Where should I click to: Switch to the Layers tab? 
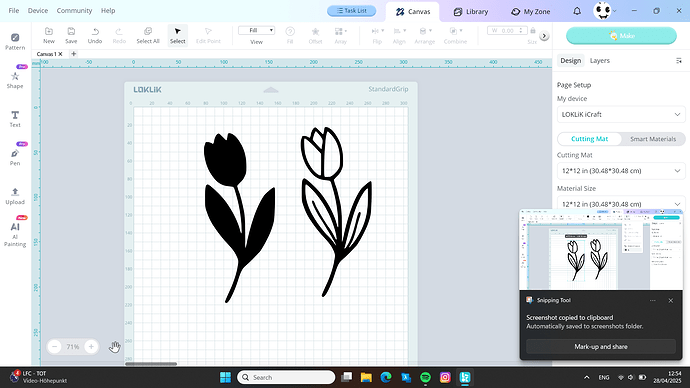(x=599, y=61)
